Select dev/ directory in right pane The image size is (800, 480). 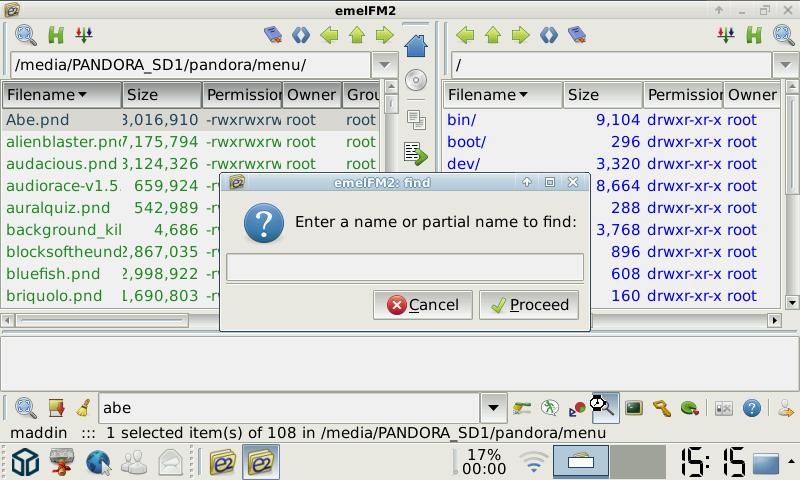[x=612, y=164]
